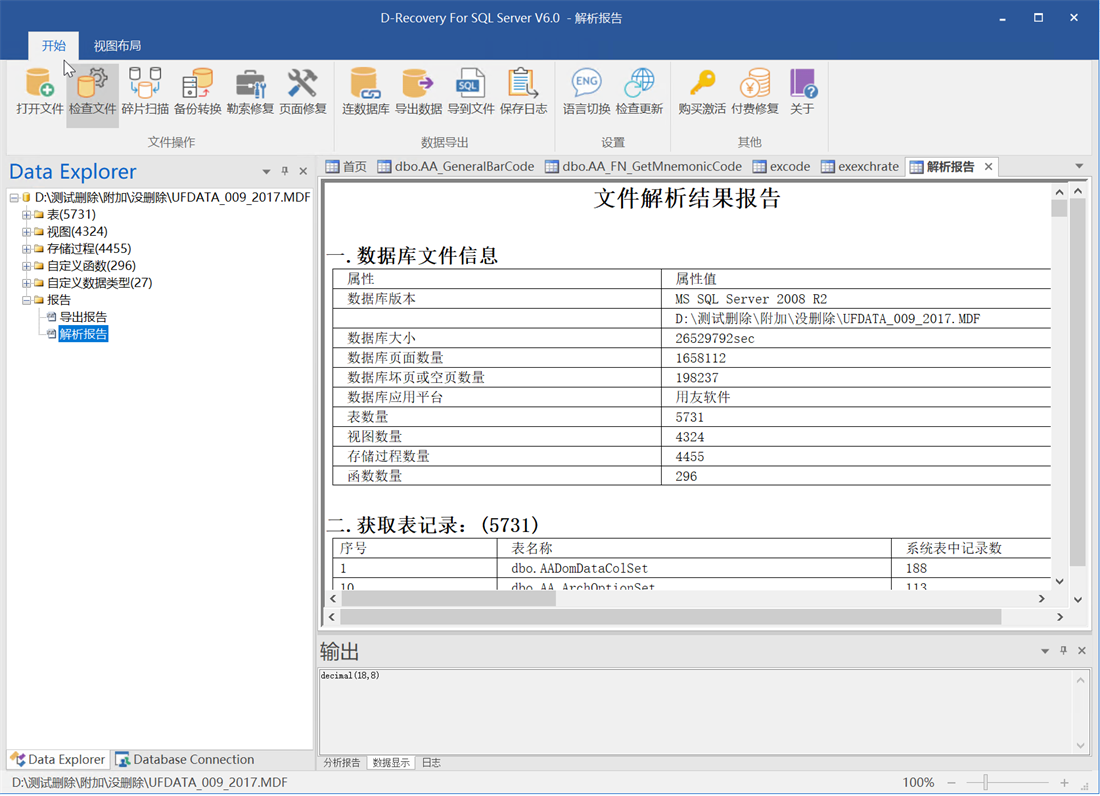This screenshot has width=1100, height=796.
Task: Switch to the 视图布局 ribbon tab
Action: point(117,46)
